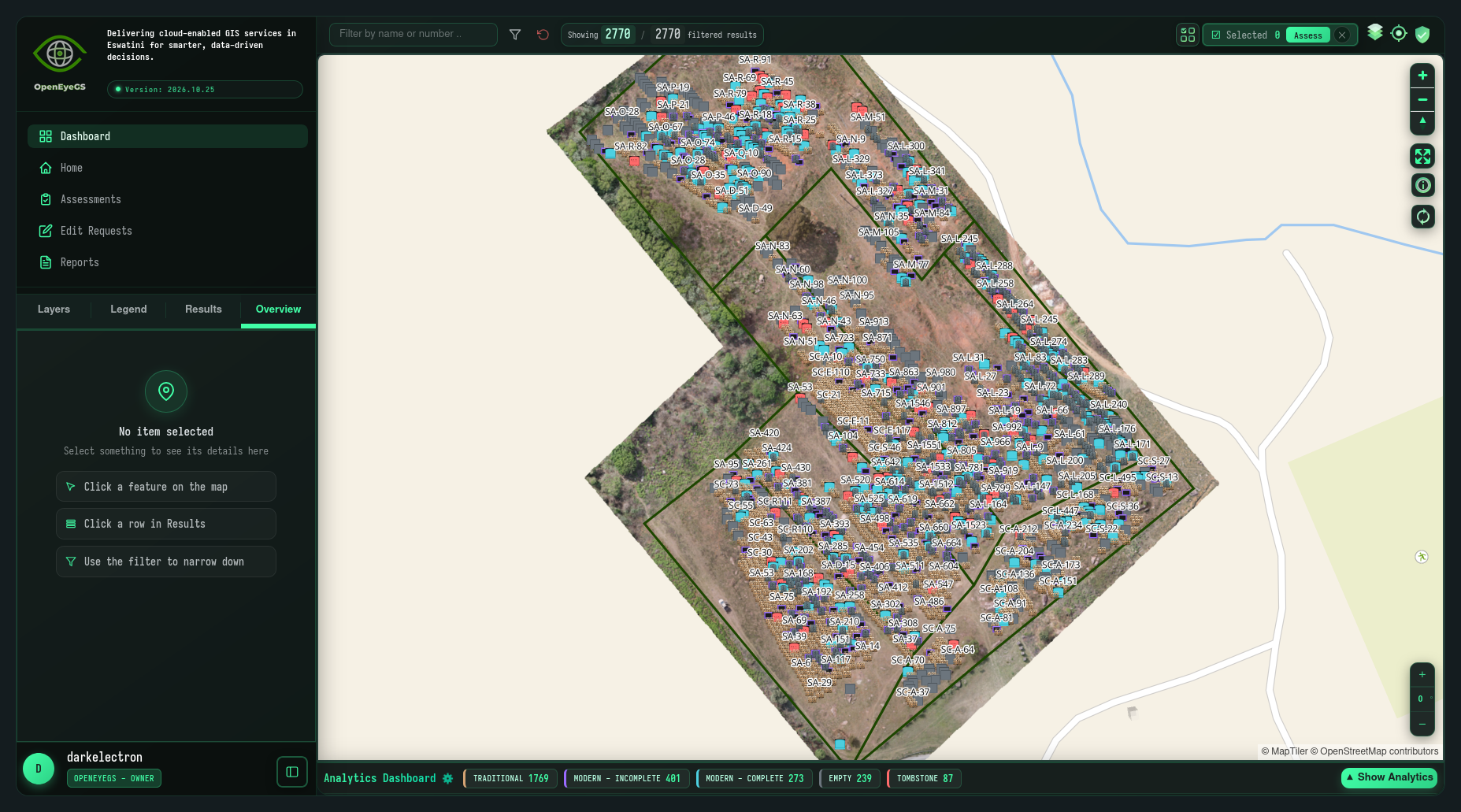This screenshot has width=1461, height=812.
Task: Go to Home in sidebar
Action: click(168, 168)
